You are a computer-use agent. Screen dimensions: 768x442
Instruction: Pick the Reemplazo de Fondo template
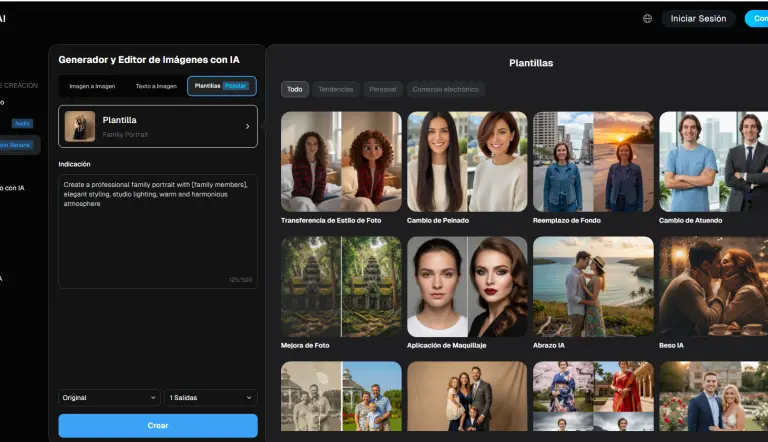[593, 161]
